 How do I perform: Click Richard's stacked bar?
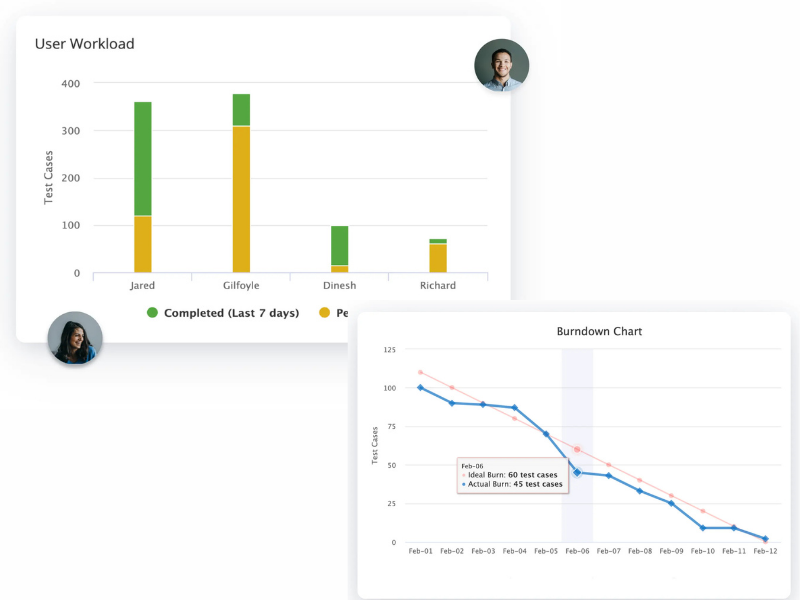point(436,255)
